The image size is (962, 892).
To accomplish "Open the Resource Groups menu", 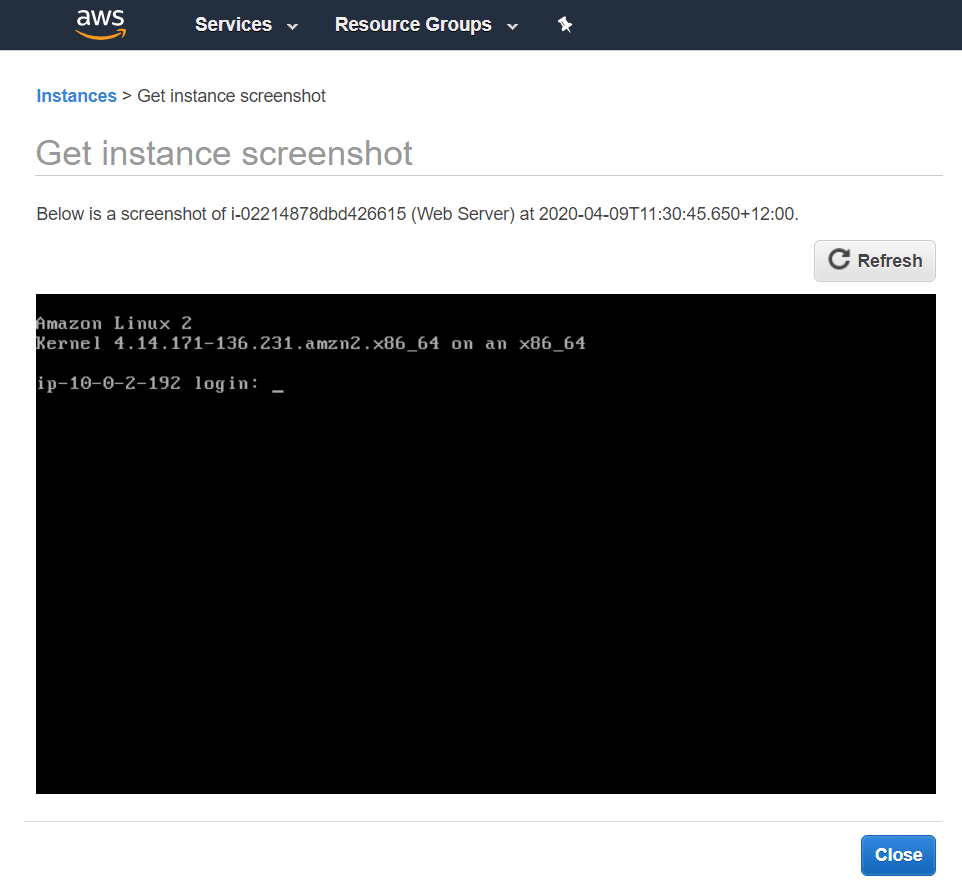I will [x=413, y=25].
